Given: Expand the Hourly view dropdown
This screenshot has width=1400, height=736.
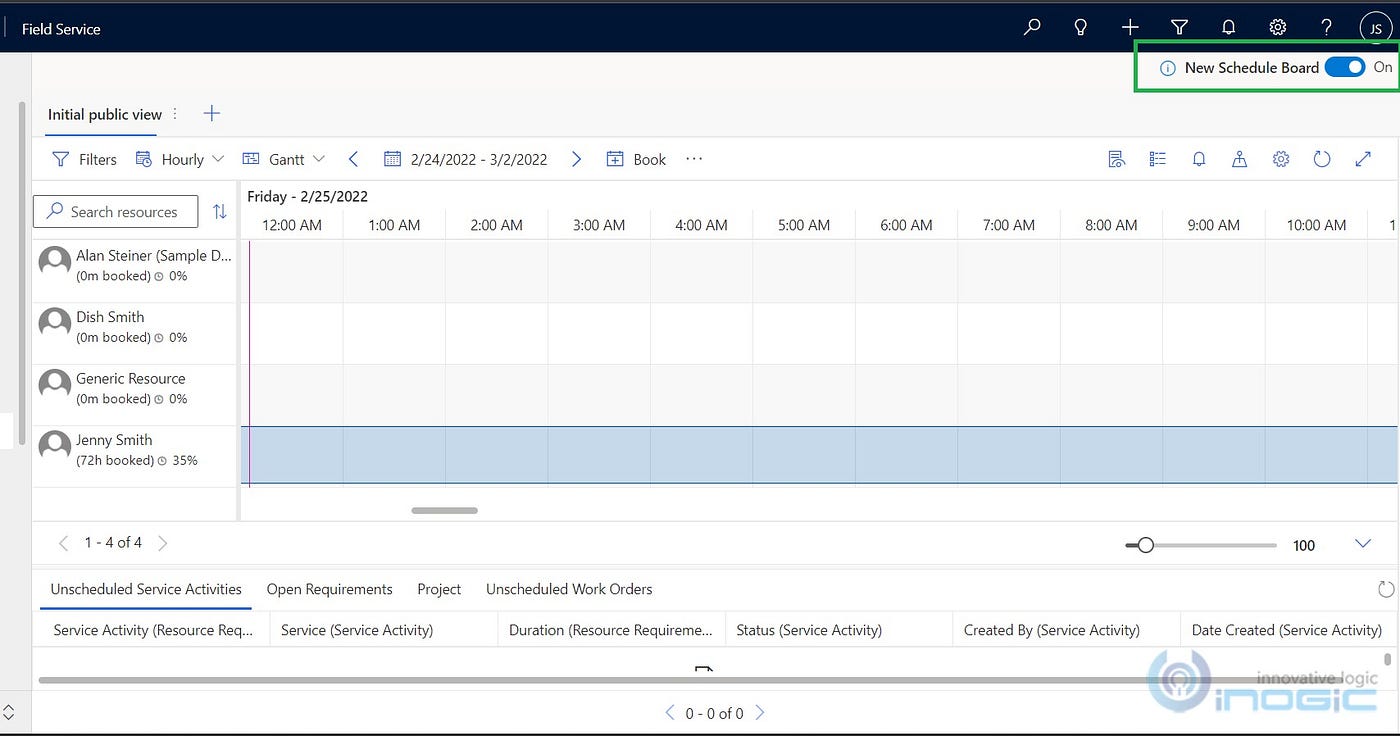Looking at the screenshot, I should click(x=180, y=159).
